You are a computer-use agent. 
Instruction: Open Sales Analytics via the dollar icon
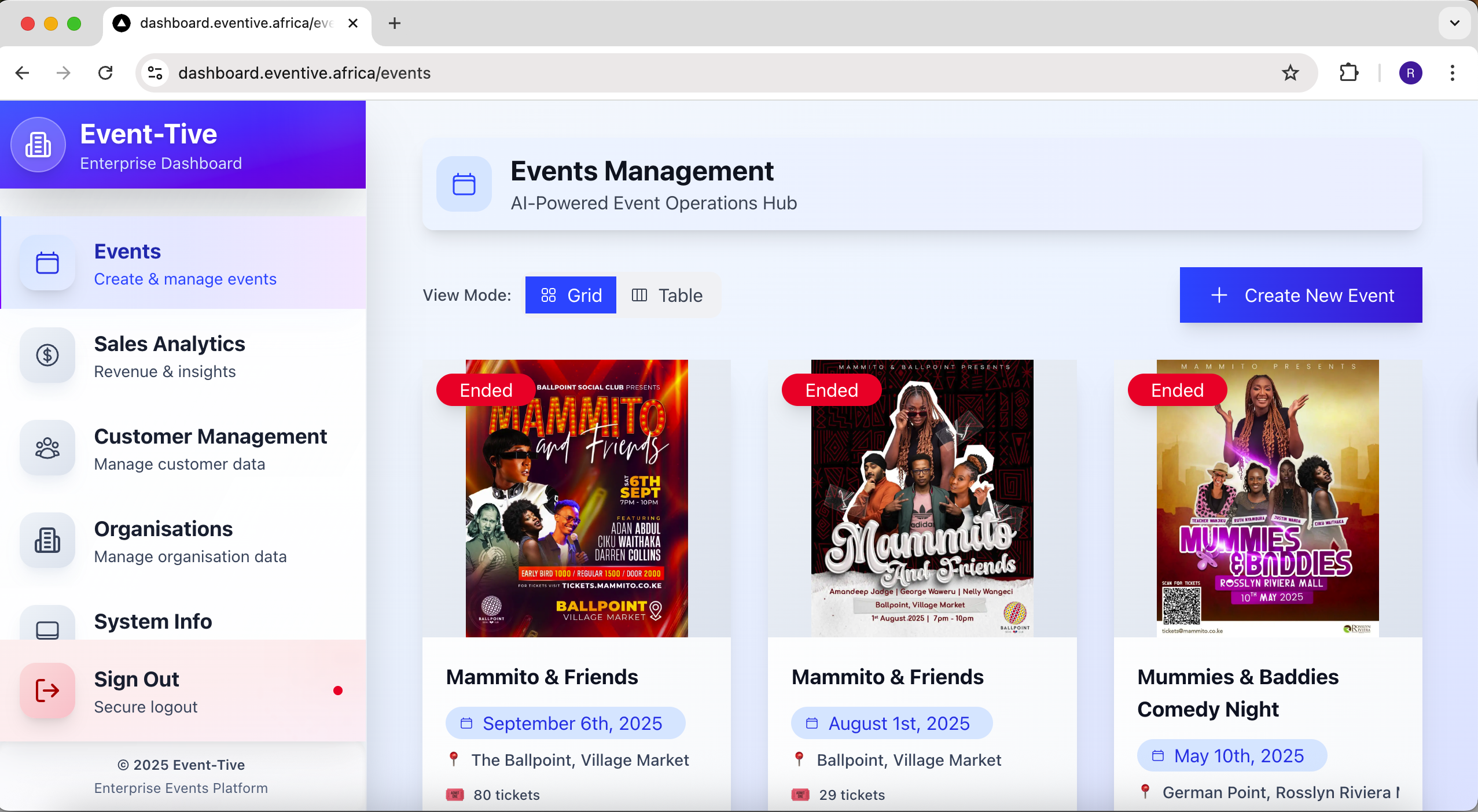point(47,356)
